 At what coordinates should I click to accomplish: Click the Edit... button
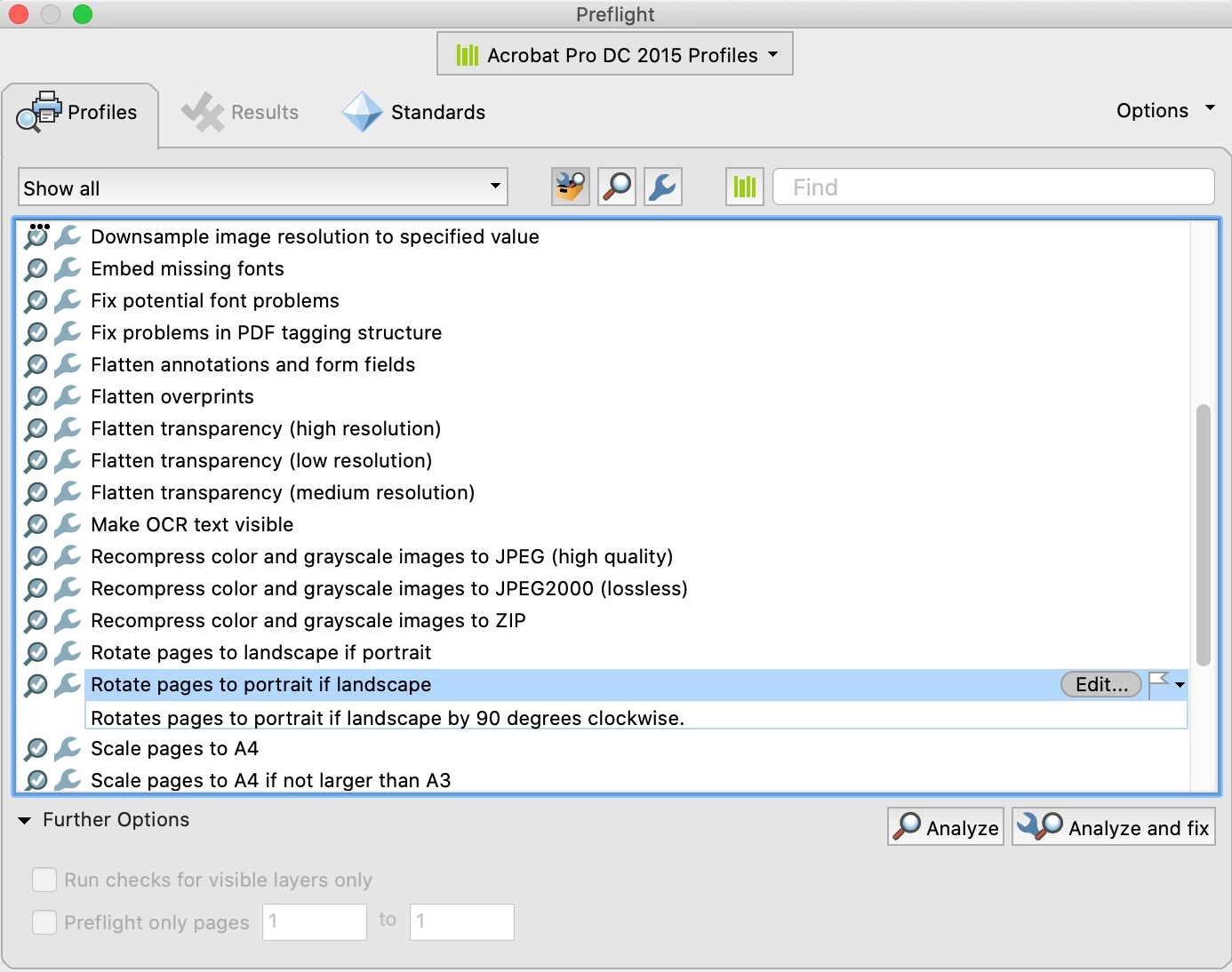tap(1101, 684)
